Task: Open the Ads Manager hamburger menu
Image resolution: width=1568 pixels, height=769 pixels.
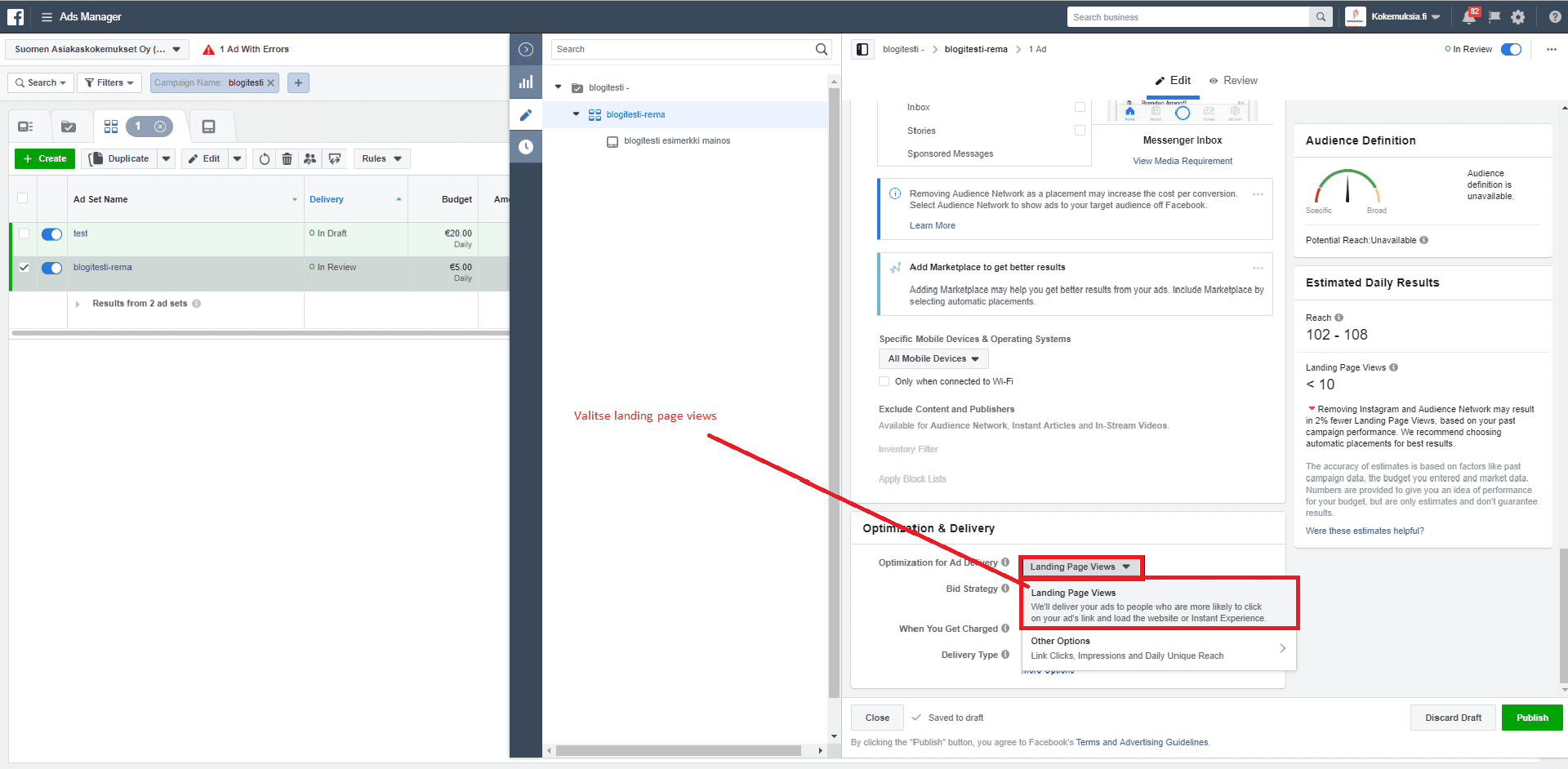Action: 47,16
